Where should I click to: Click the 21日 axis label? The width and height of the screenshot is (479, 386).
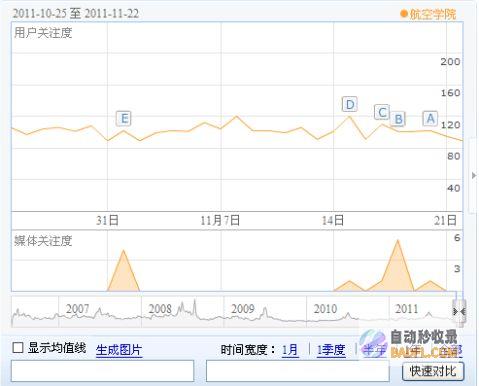click(x=445, y=220)
